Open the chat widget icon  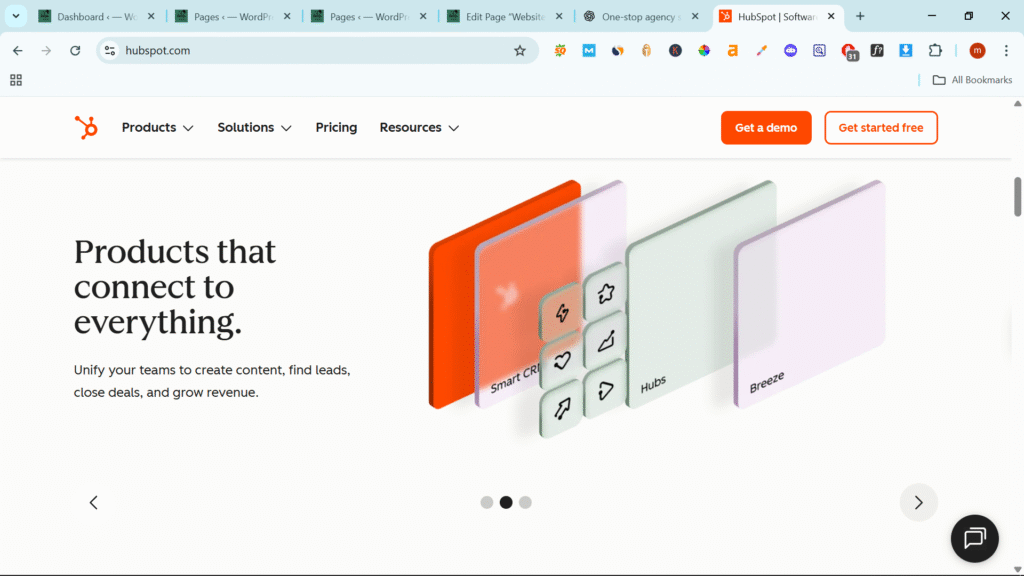click(x=974, y=538)
